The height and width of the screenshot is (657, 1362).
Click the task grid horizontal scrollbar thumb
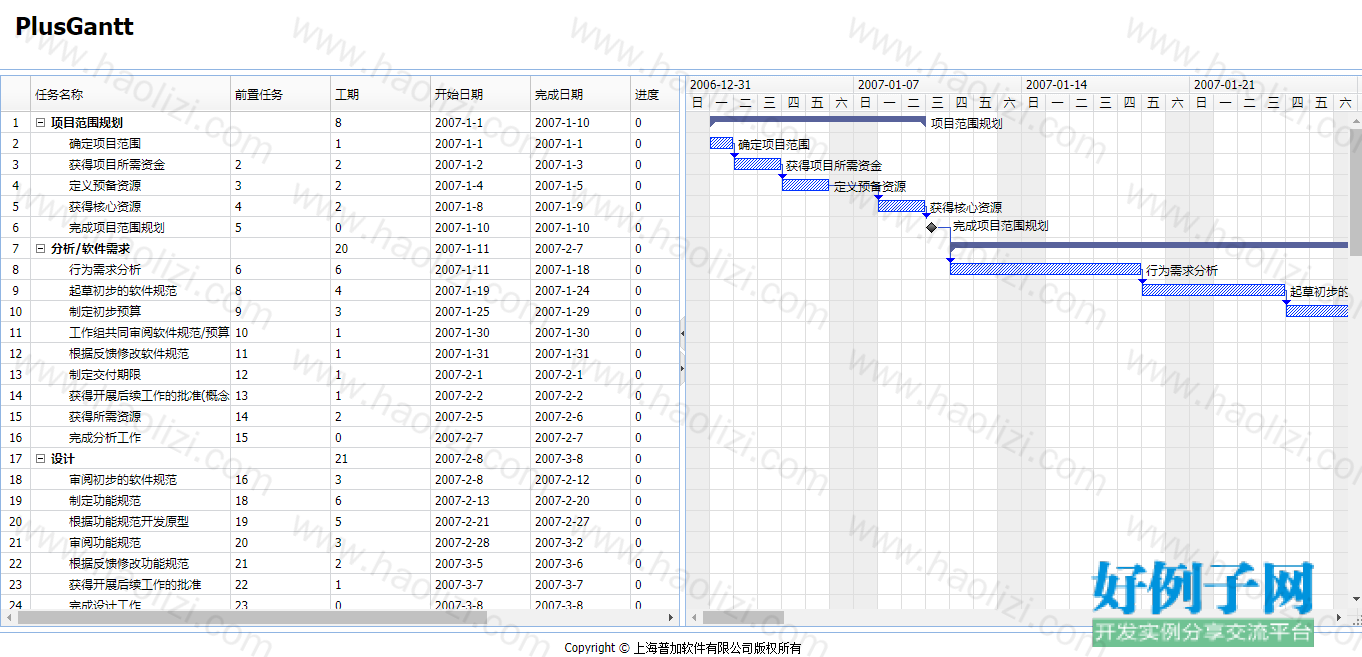(x=252, y=617)
